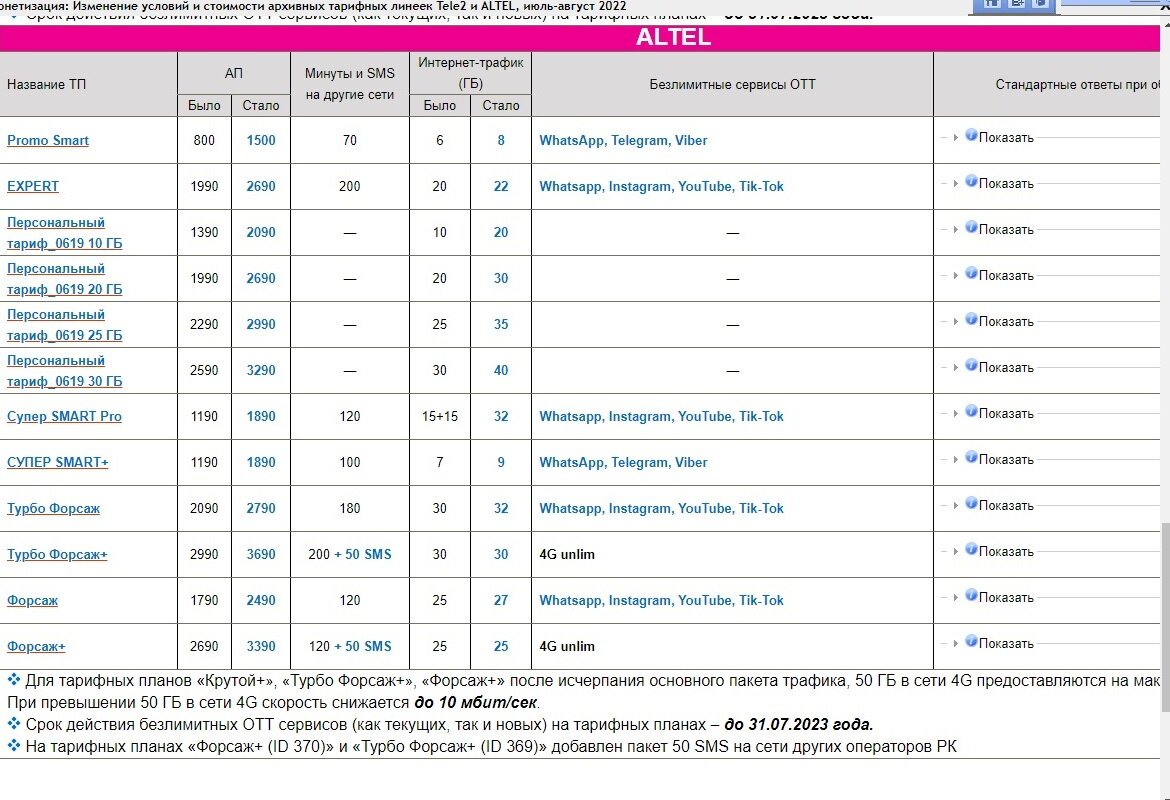This screenshot has width=1170, height=800.
Task: Expand Показать arrow in тариф_0619 30 ГБ row
Action: point(955,368)
